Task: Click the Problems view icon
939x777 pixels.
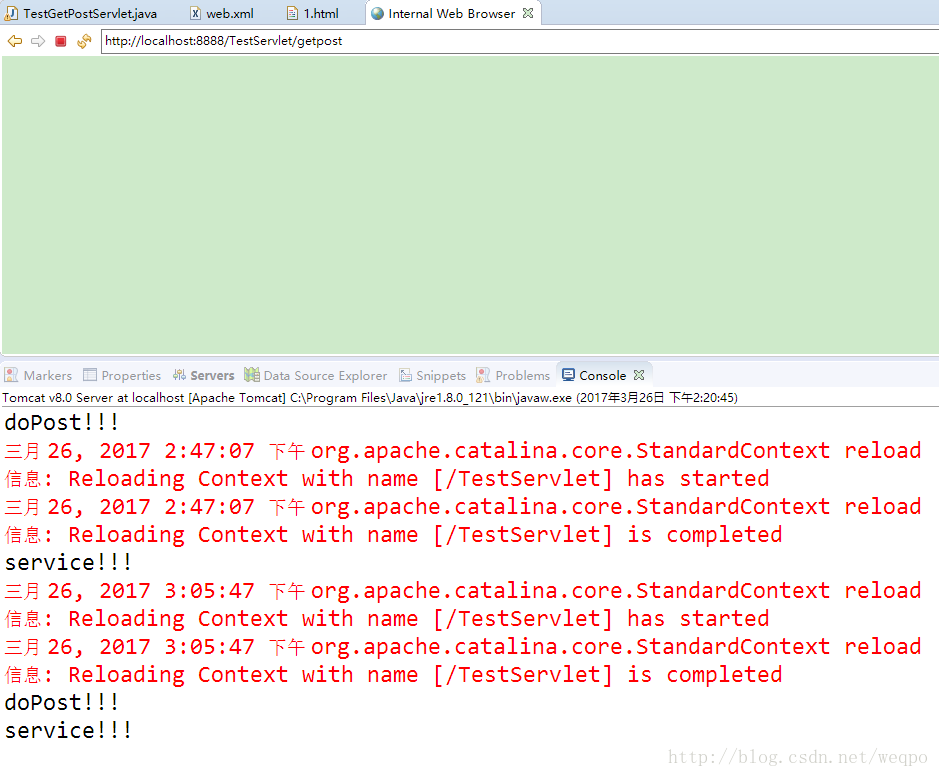Action: point(483,375)
